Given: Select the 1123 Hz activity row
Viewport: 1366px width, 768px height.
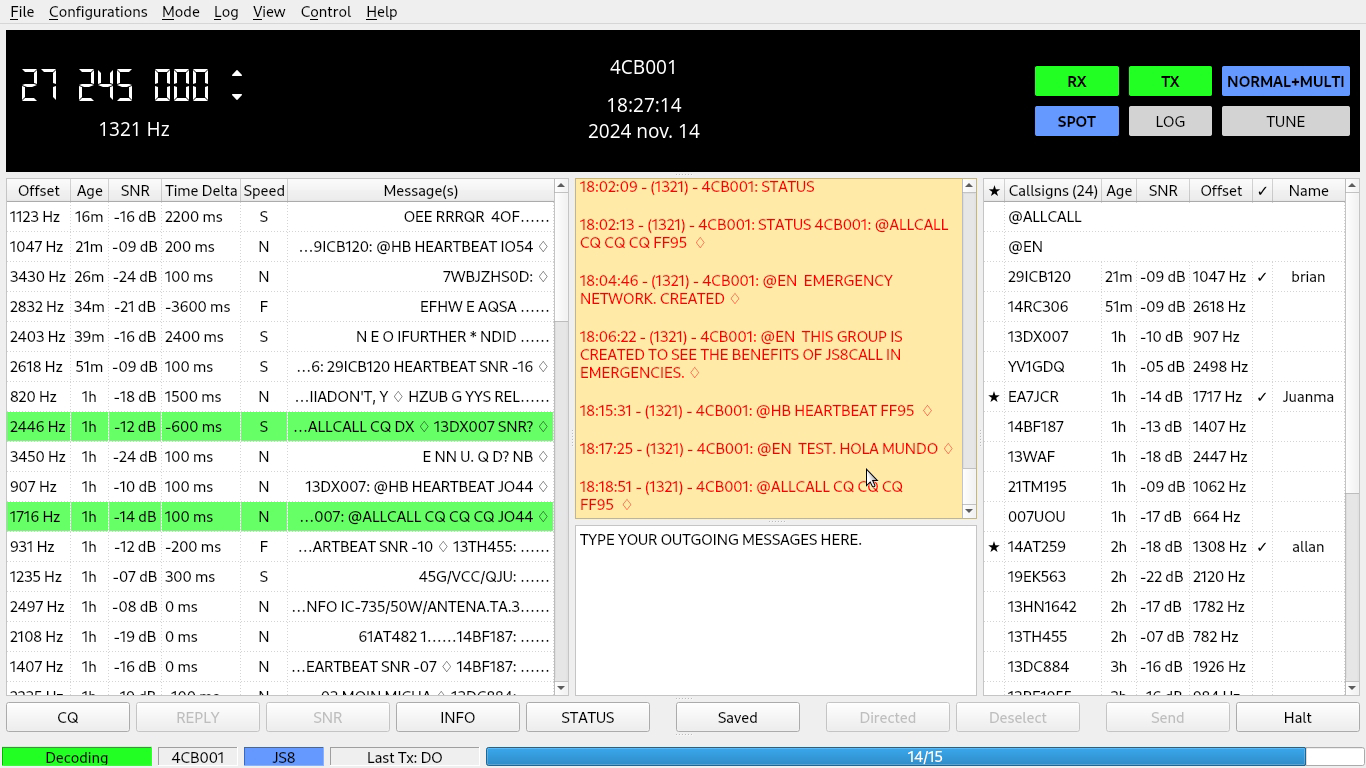Looking at the screenshot, I should coord(280,217).
